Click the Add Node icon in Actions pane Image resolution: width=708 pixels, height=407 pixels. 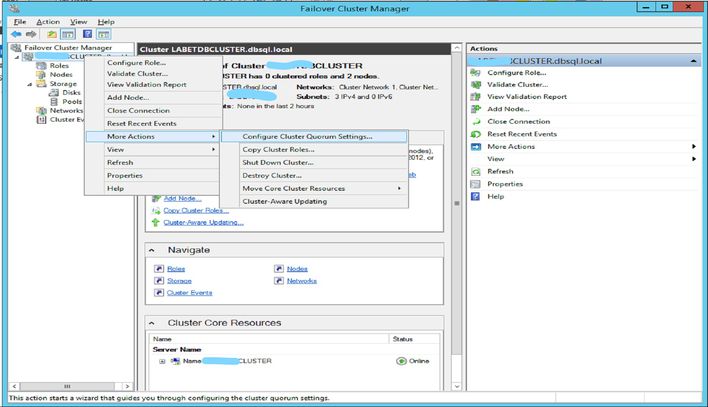click(475, 109)
